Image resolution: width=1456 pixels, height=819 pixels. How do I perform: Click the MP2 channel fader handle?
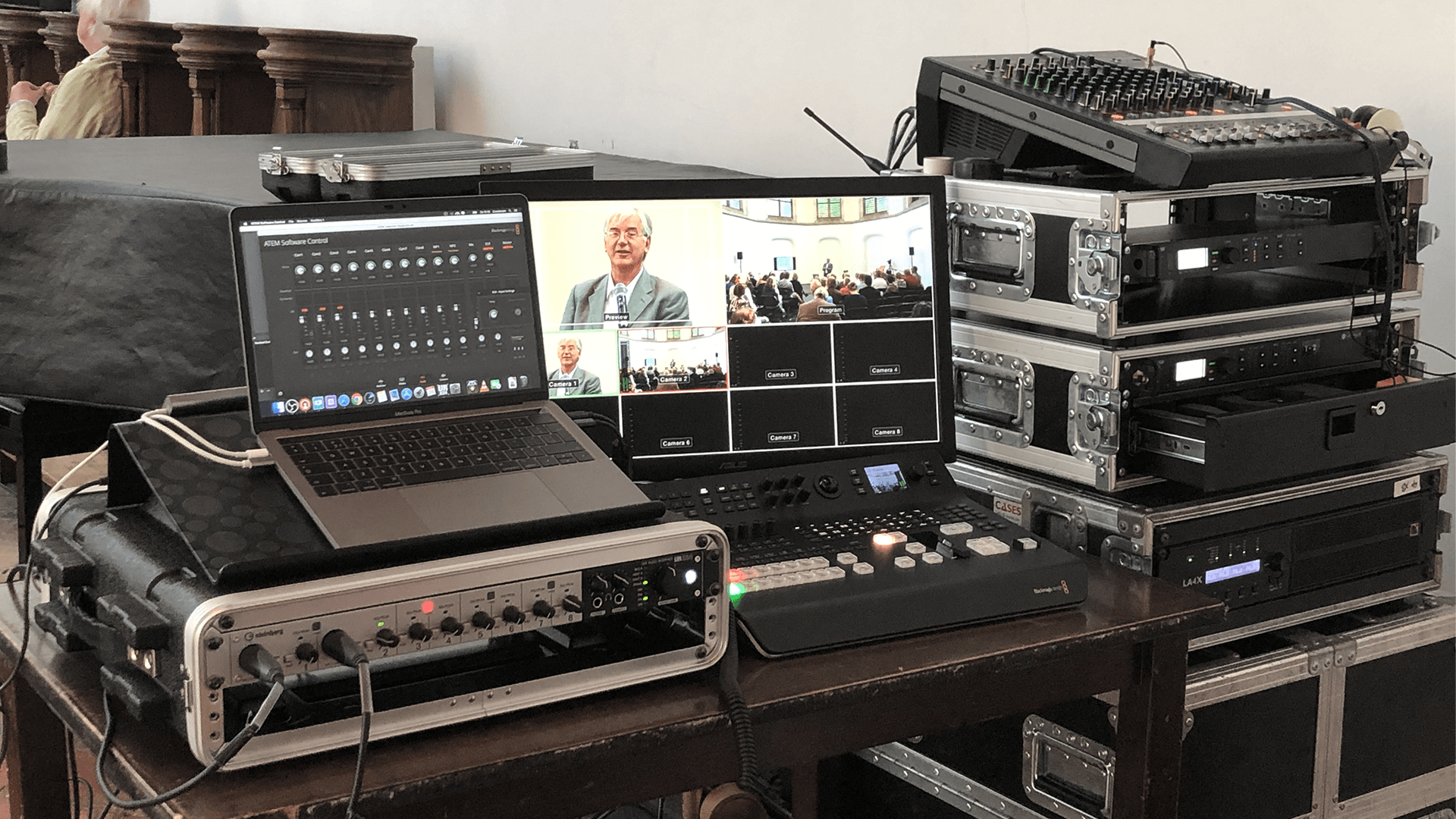click(456, 307)
